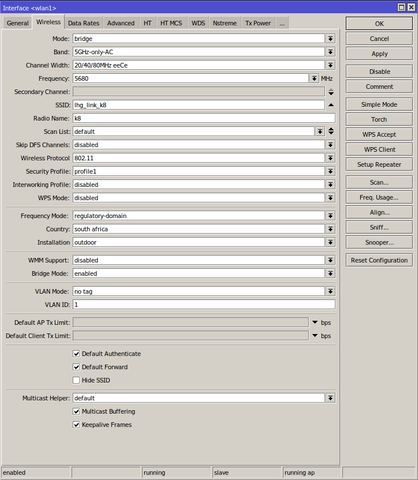Switch to the General tab
Viewport: 418px width, 480px height.
coord(17,23)
